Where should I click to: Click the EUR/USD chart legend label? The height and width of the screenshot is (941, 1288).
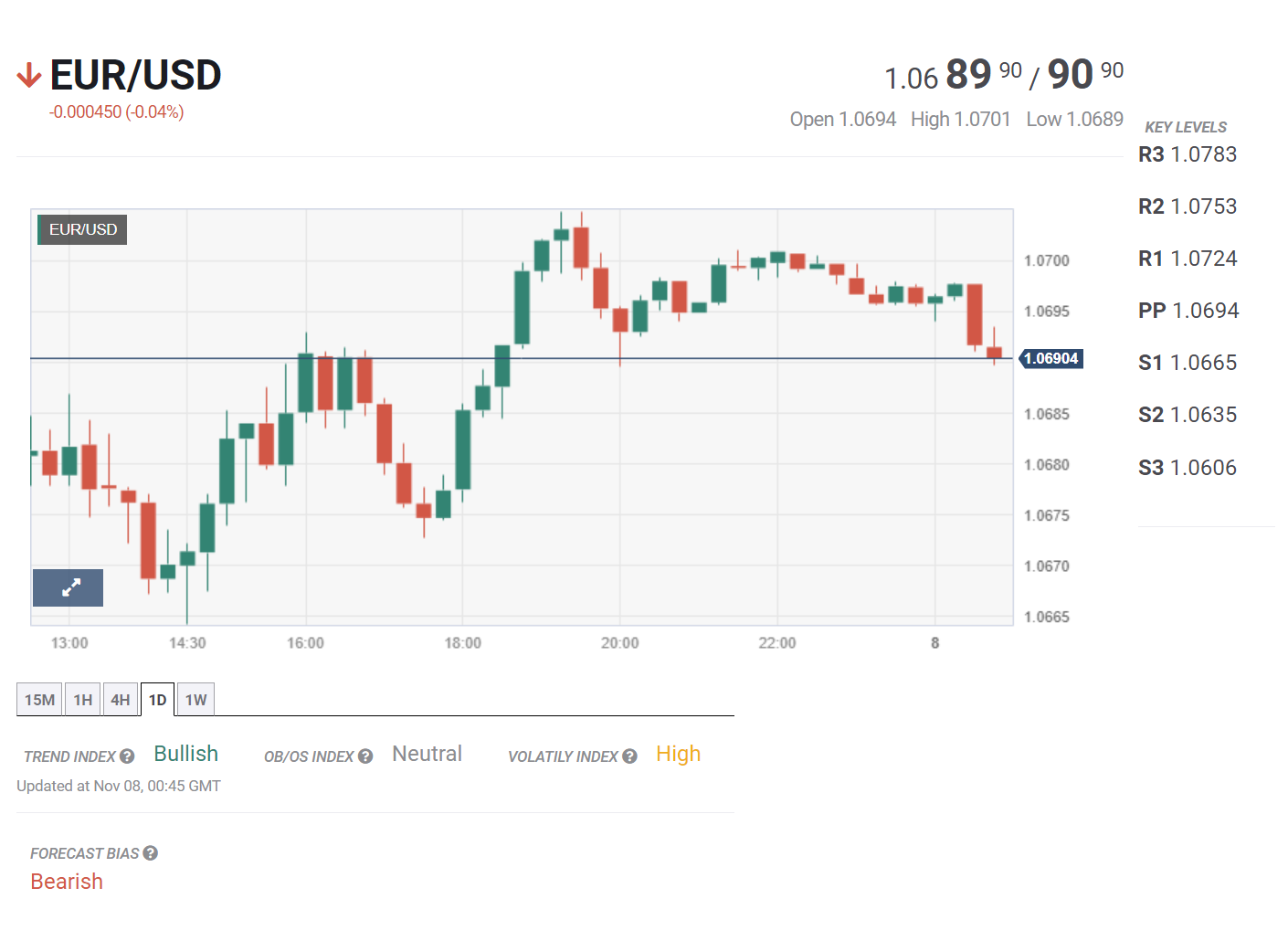(x=82, y=229)
